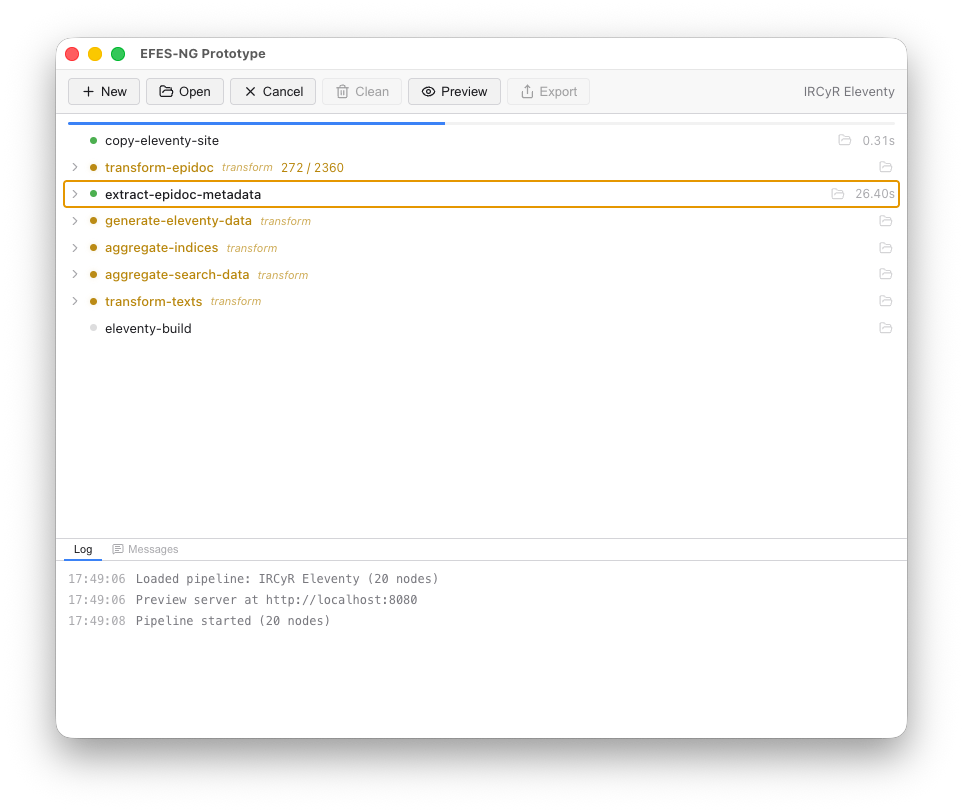The width and height of the screenshot is (963, 812).
Task: Open folder icon for aggregate-search-data row
Action: (x=885, y=274)
